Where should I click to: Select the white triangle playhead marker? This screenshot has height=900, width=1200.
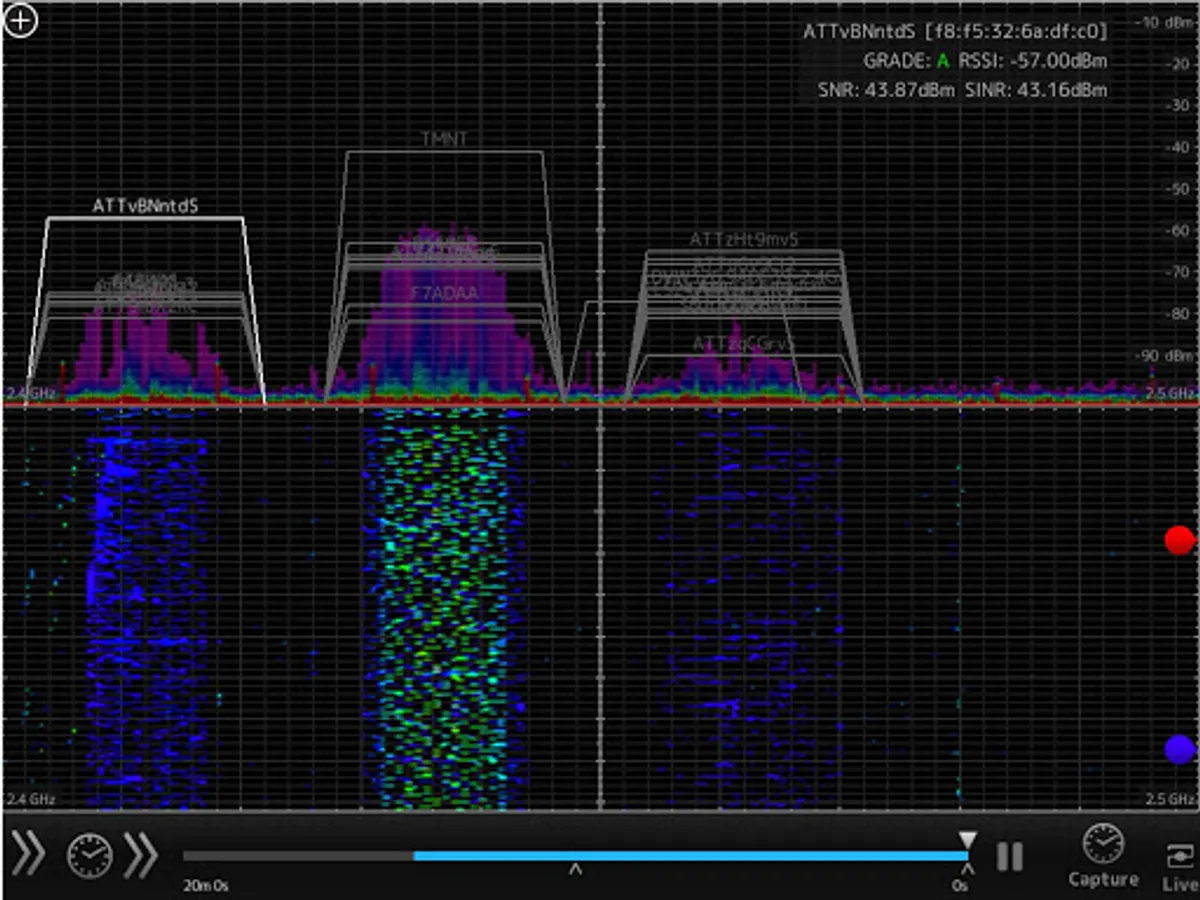tap(967, 839)
